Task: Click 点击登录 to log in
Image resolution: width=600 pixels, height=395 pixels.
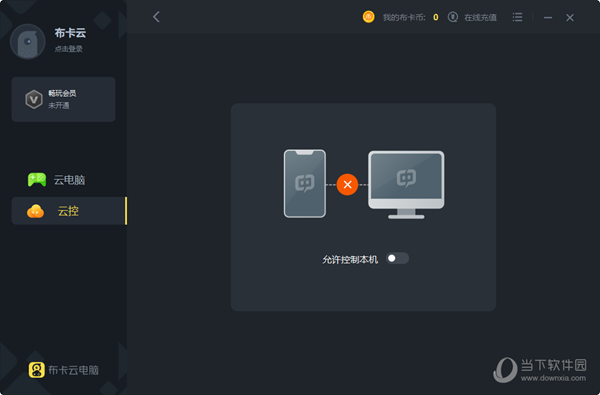Action: 68,49
